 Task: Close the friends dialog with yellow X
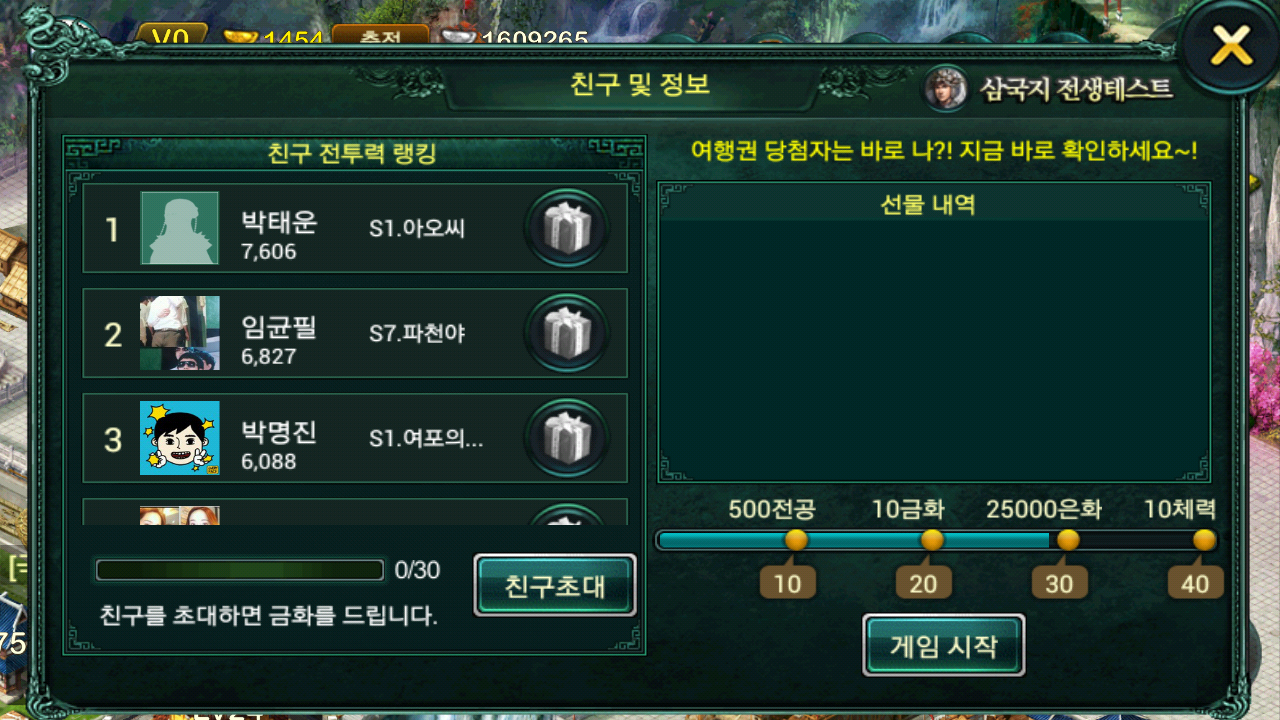pyautogui.click(x=1231, y=45)
